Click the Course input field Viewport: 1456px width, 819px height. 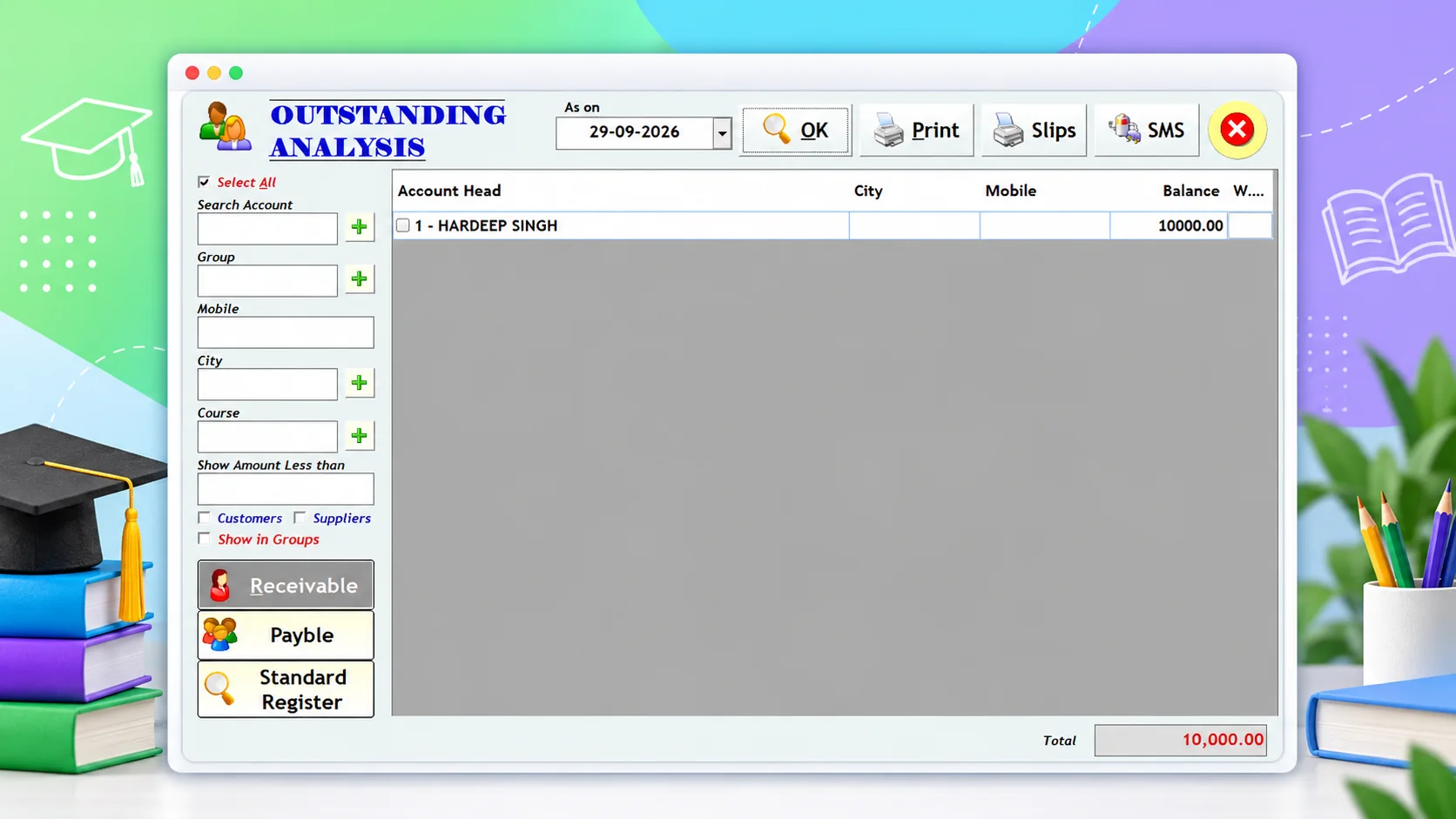click(x=267, y=436)
